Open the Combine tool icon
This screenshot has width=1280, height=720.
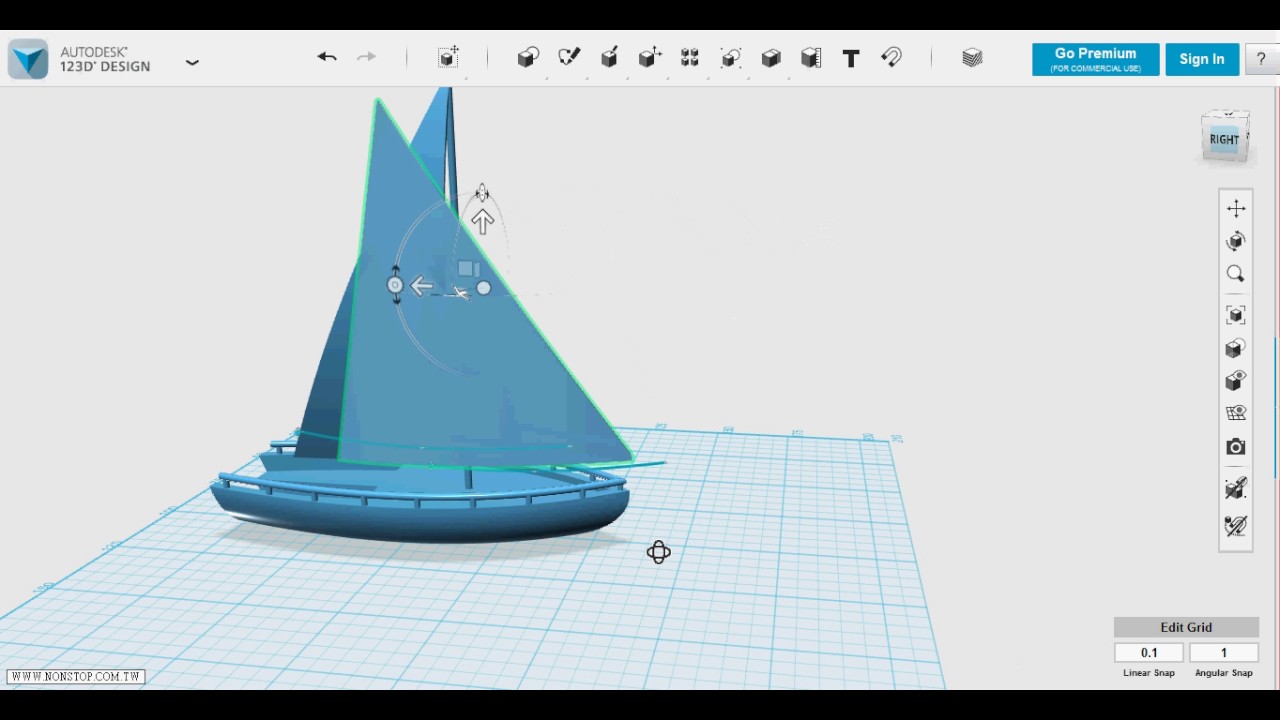771,58
